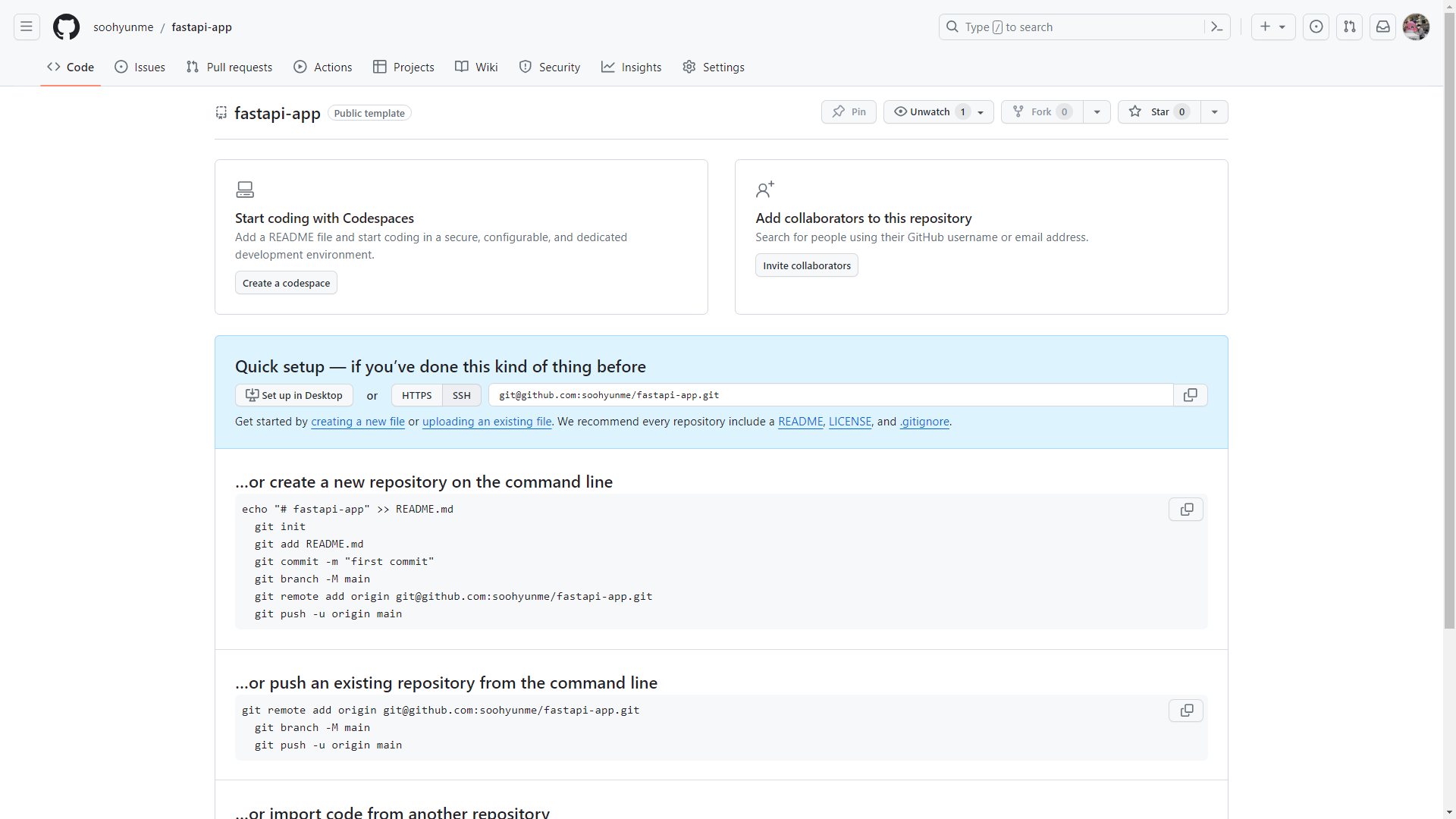1456x819 pixels.
Task: Fork the fastapi-app repository
Action: point(1042,112)
